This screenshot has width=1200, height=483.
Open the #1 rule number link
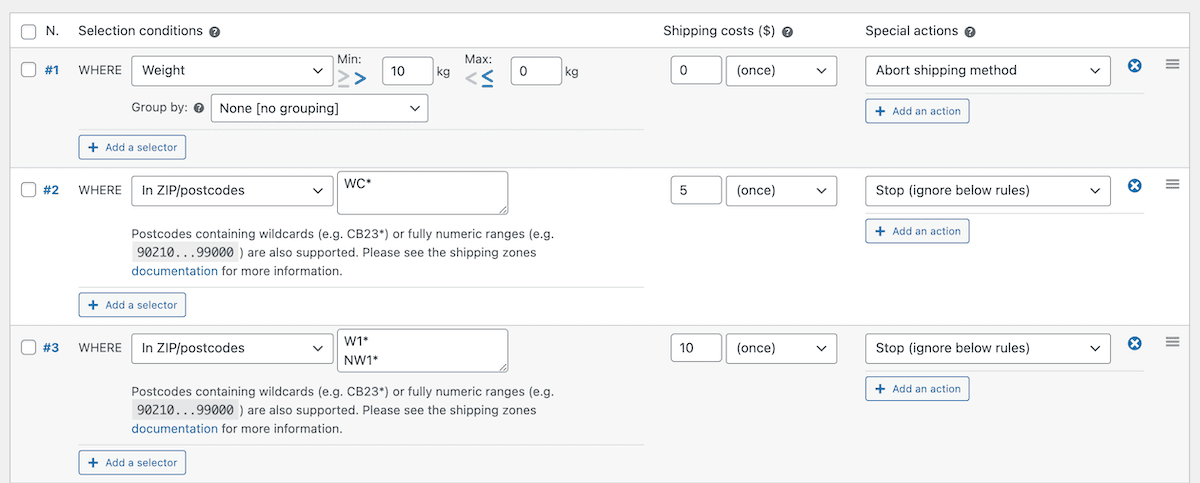tap(52, 71)
